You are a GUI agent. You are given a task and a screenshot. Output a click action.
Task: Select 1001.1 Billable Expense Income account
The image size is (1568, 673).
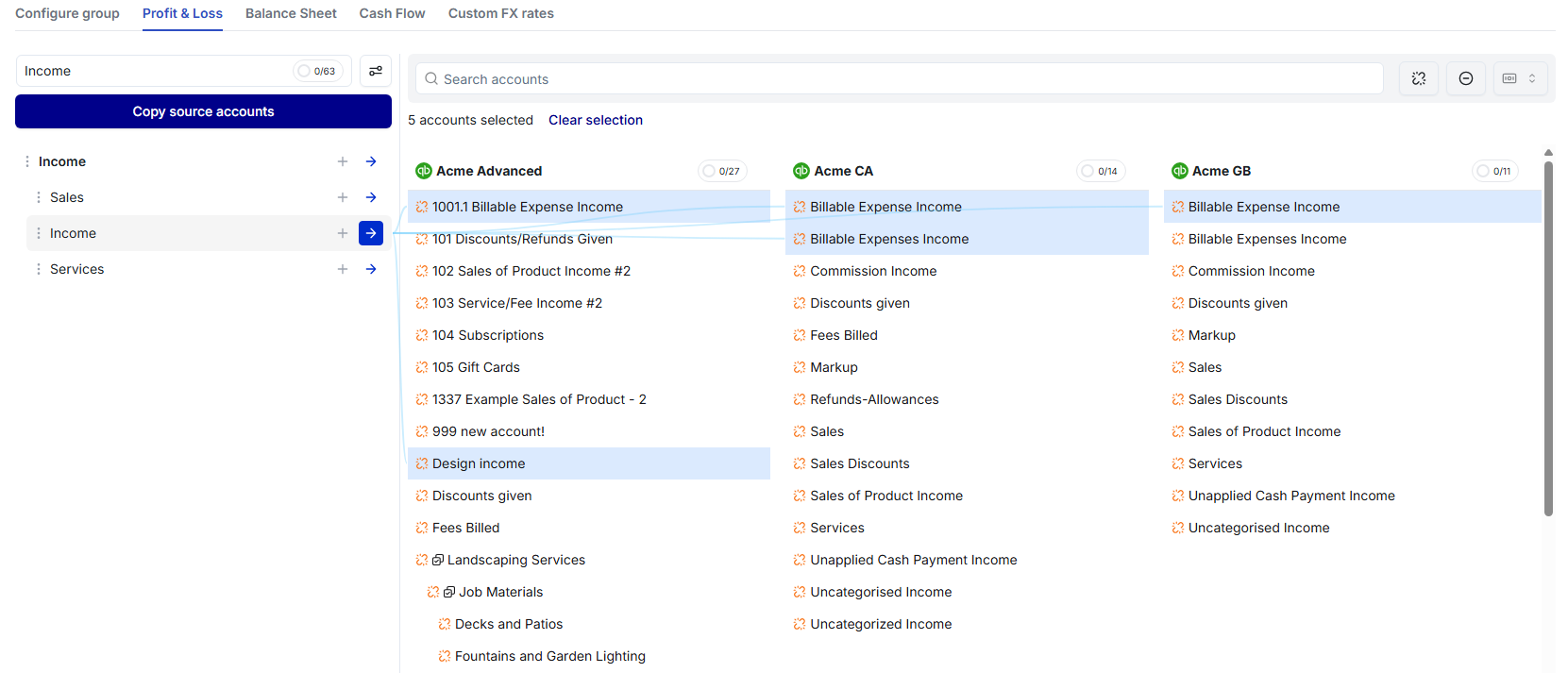(x=589, y=207)
